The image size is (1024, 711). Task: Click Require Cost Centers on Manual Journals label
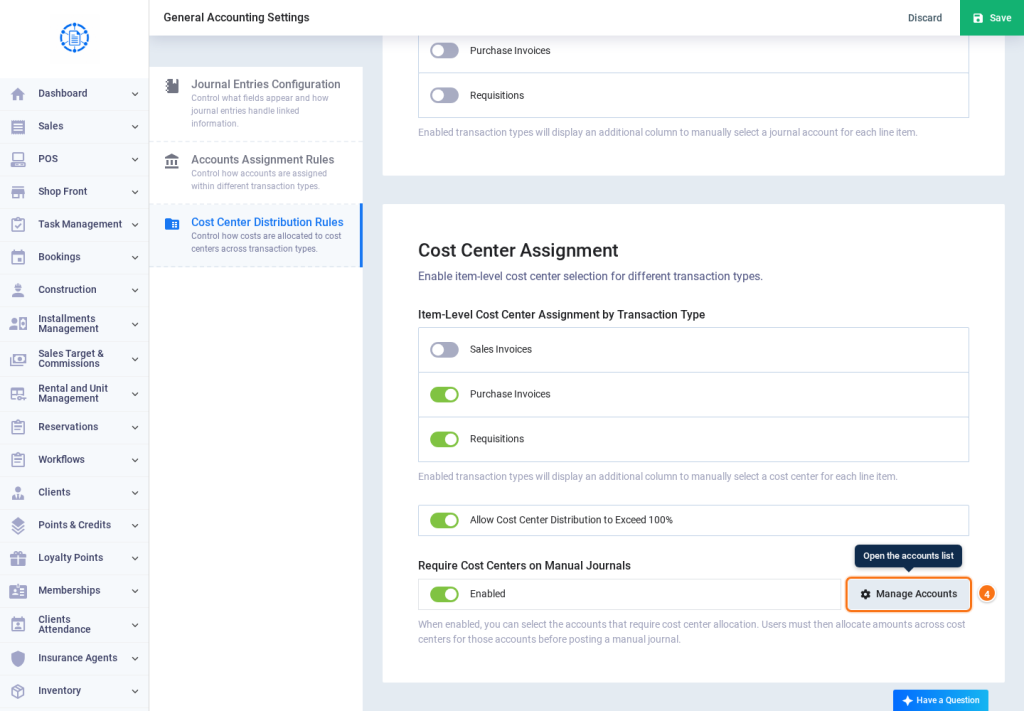pos(524,565)
